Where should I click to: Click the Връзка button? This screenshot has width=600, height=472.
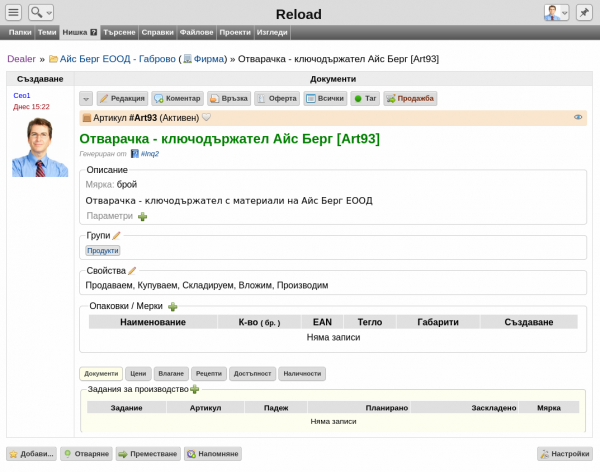229,99
